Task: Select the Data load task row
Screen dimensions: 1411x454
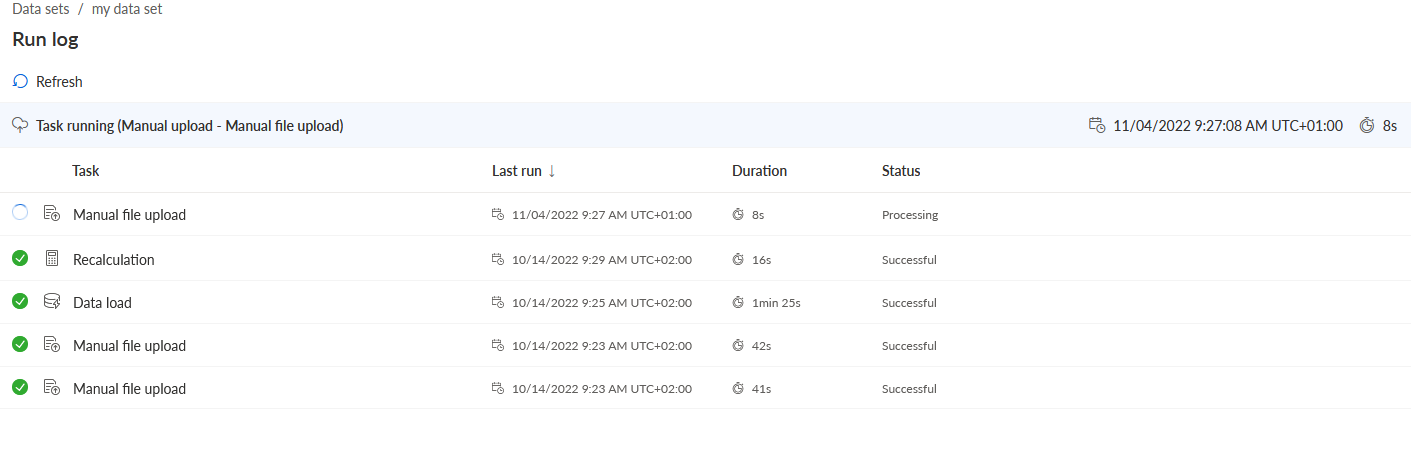Action: [x=705, y=302]
